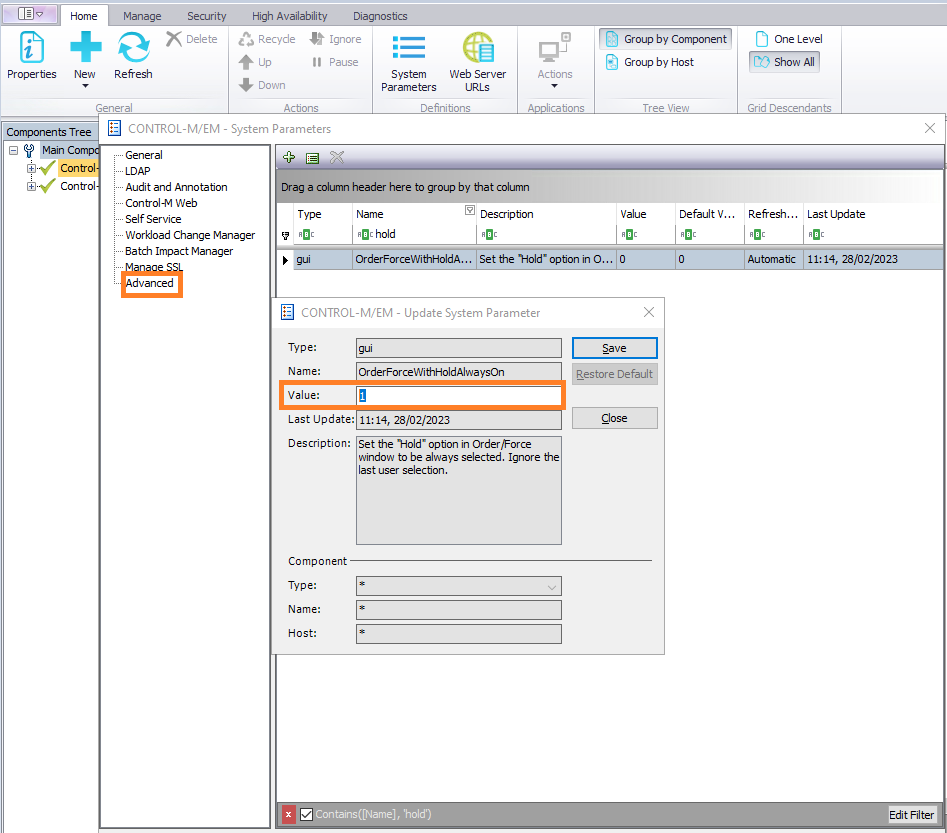Image resolution: width=947 pixels, height=833 pixels.
Task: Click the Recycle action
Action: pyautogui.click(x=267, y=39)
